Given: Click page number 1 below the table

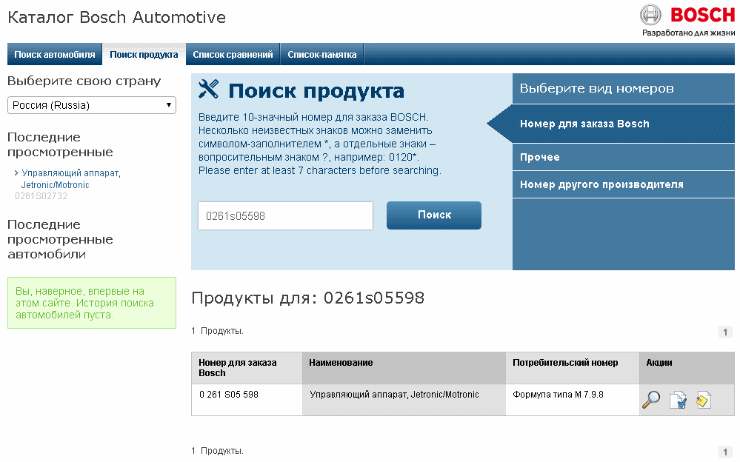Looking at the screenshot, I should click(x=725, y=451).
